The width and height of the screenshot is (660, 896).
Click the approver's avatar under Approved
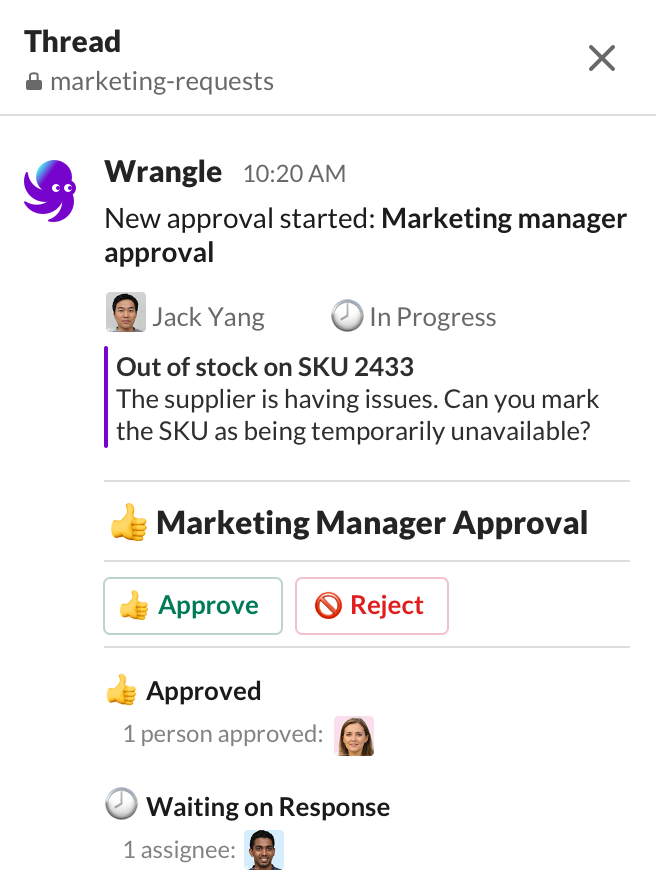pyautogui.click(x=354, y=735)
